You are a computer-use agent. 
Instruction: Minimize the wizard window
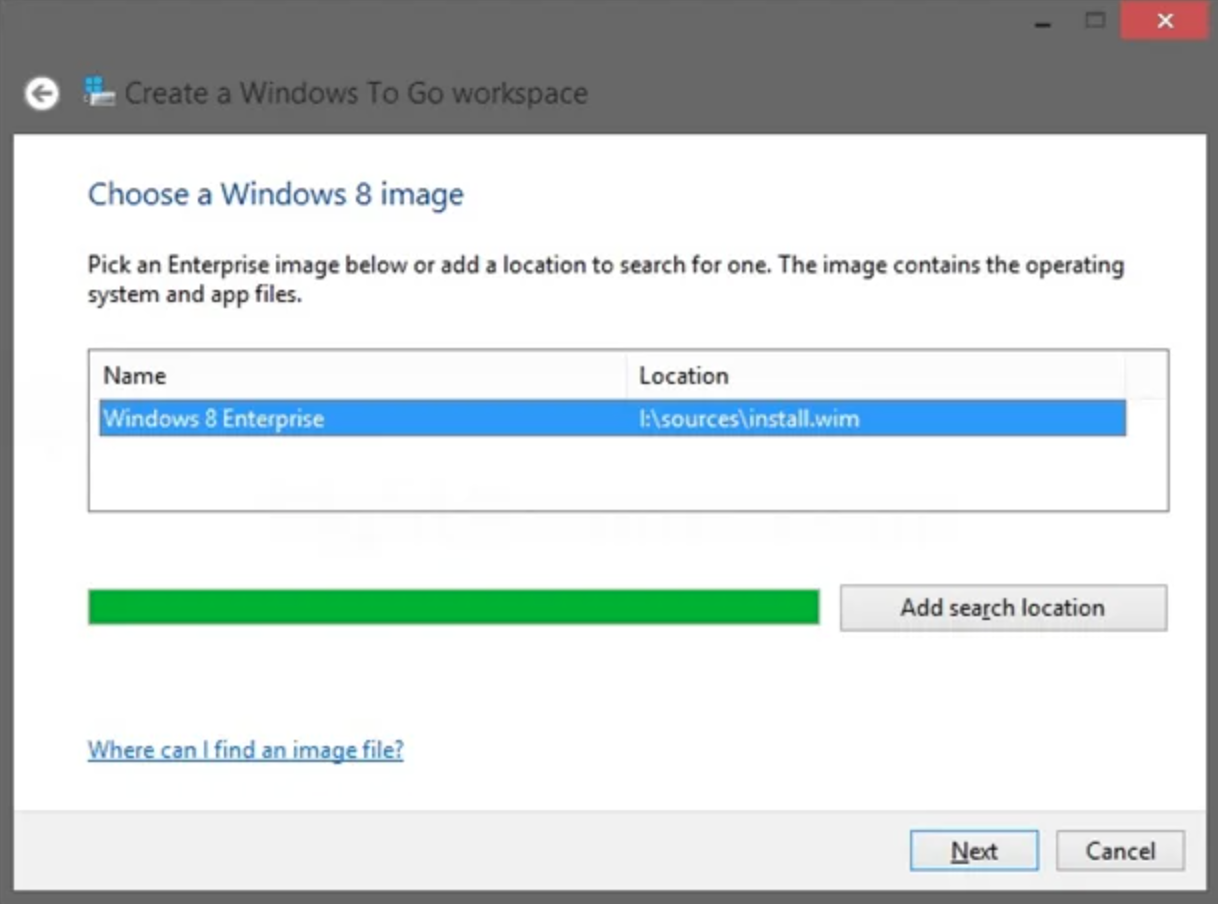click(x=1043, y=22)
